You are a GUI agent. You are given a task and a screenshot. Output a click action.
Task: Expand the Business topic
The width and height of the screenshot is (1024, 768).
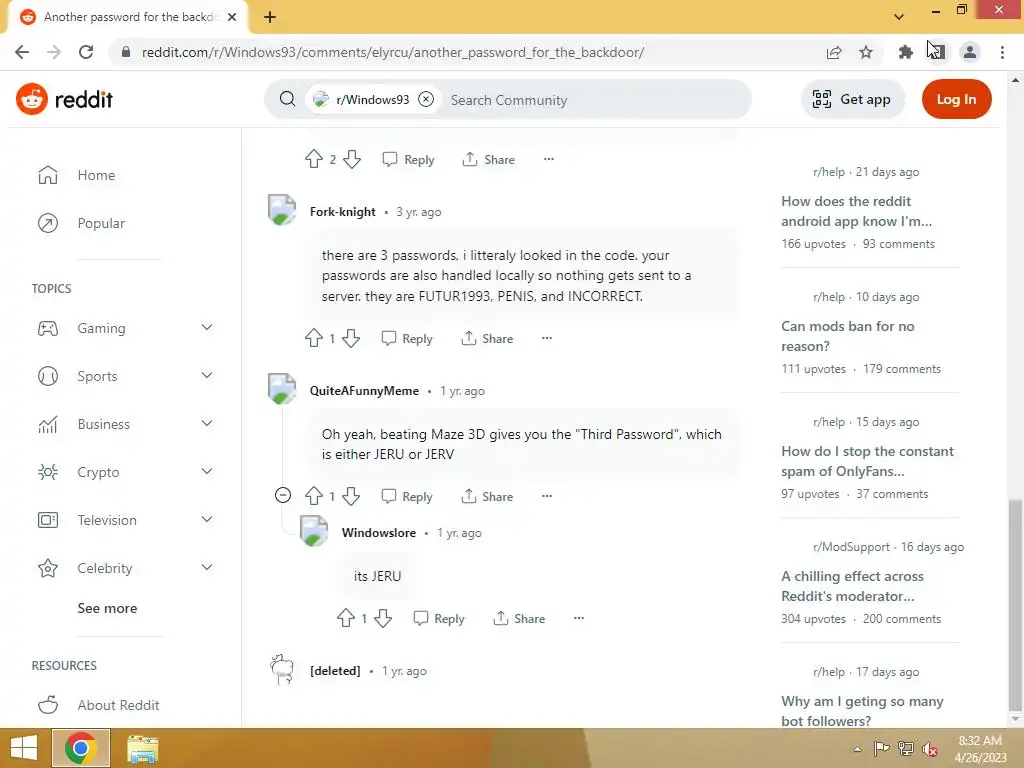[206, 423]
